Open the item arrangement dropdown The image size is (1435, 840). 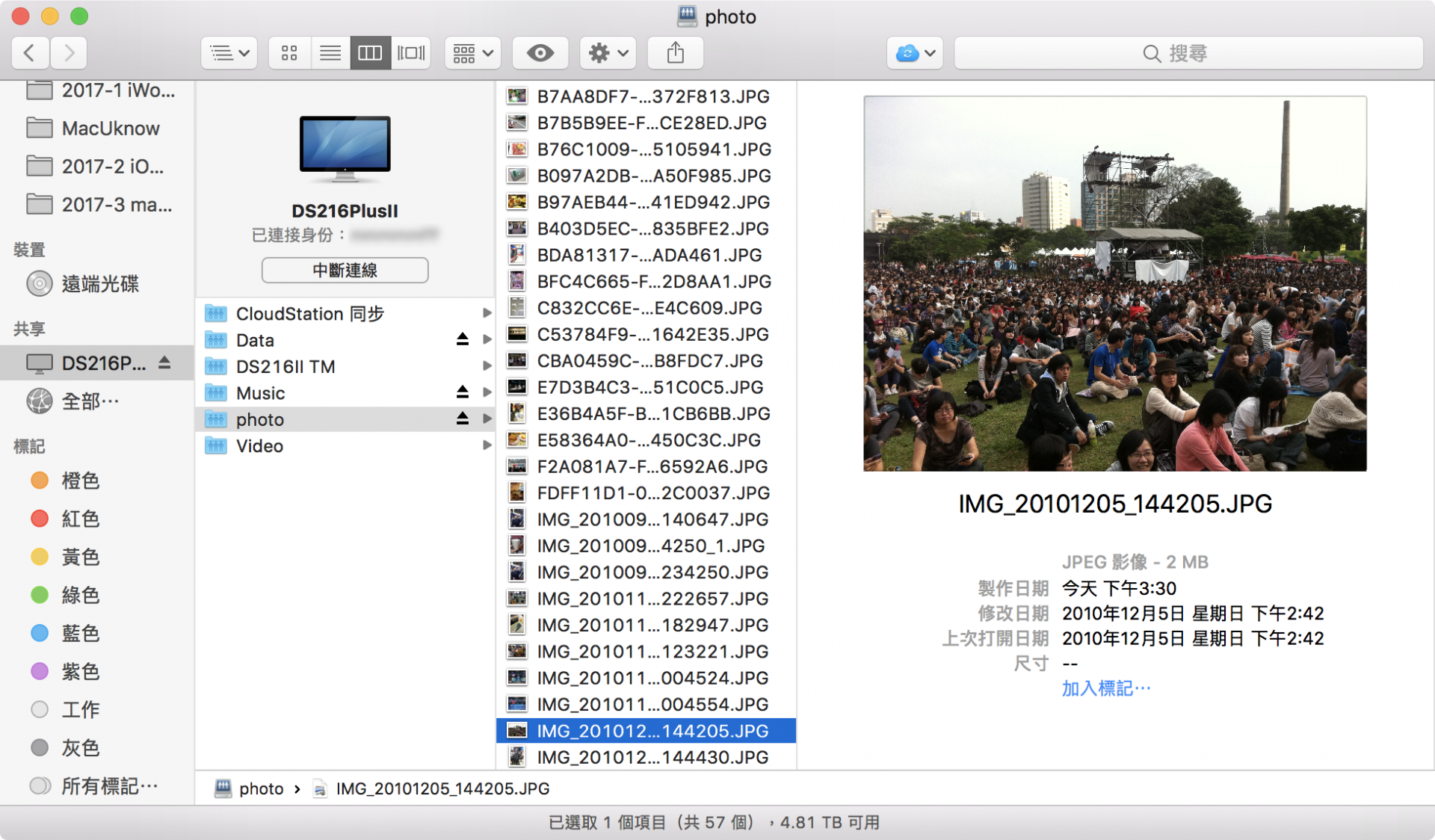(472, 53)
